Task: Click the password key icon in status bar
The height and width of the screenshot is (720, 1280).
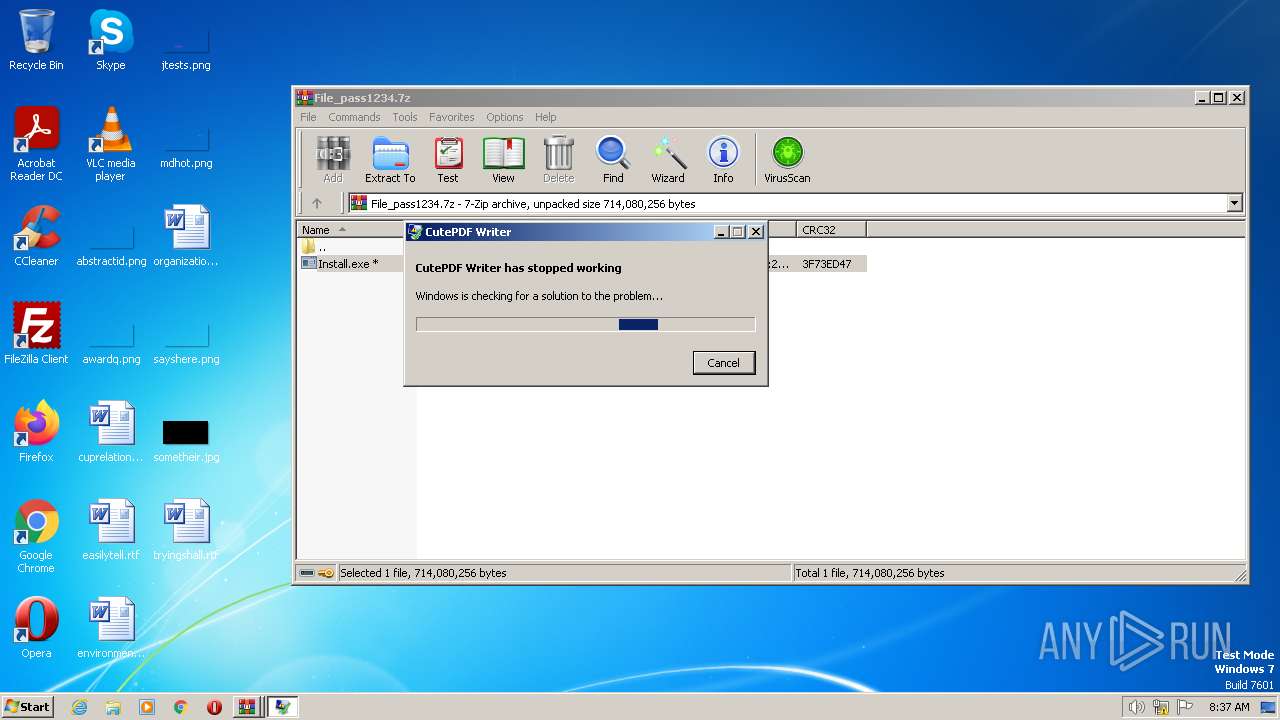Action: coord(326,573)
